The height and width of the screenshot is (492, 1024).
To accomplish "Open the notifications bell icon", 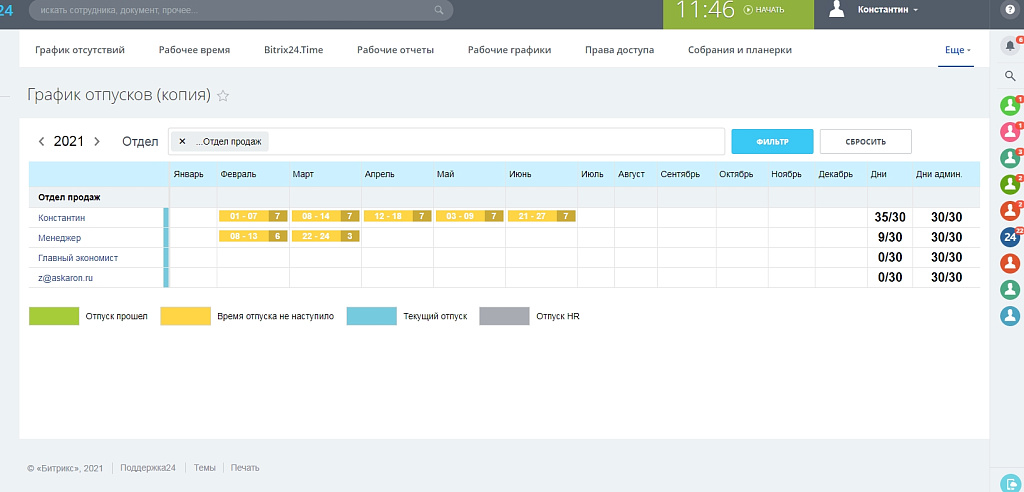I will coord(1009,46).
